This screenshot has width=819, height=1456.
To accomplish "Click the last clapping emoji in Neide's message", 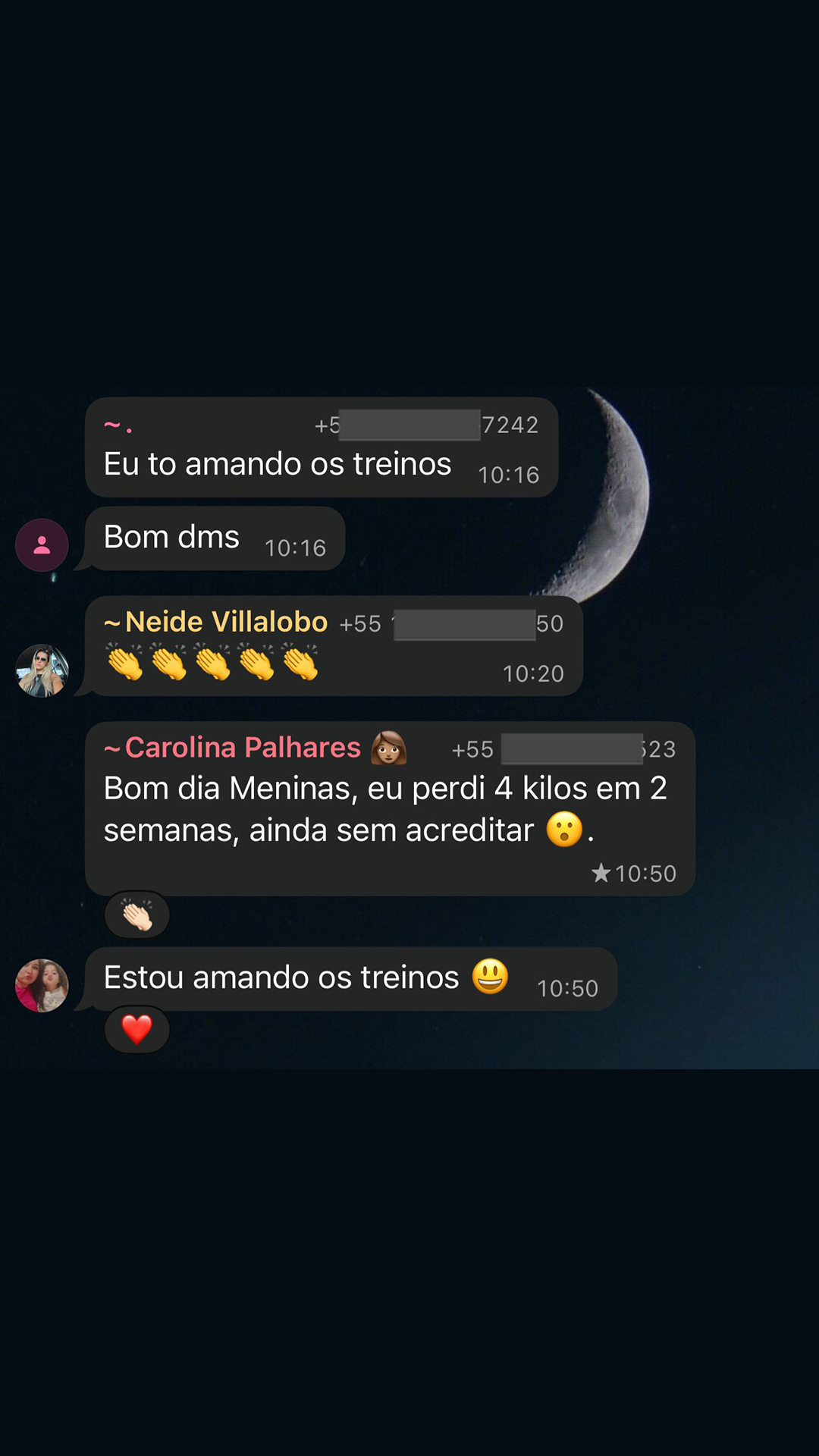I will (300, 662).
